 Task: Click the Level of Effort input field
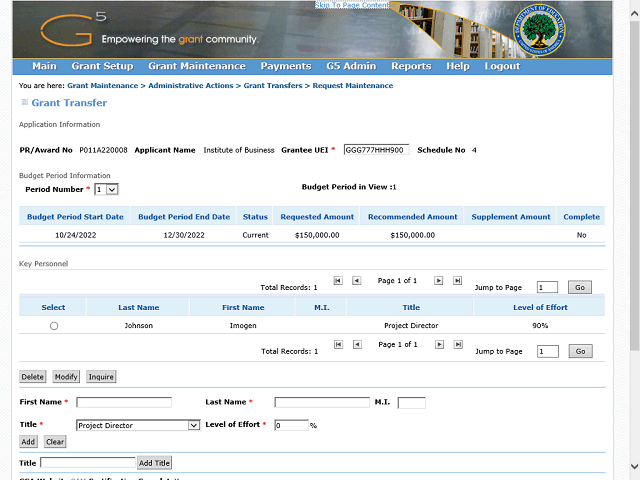291,425
